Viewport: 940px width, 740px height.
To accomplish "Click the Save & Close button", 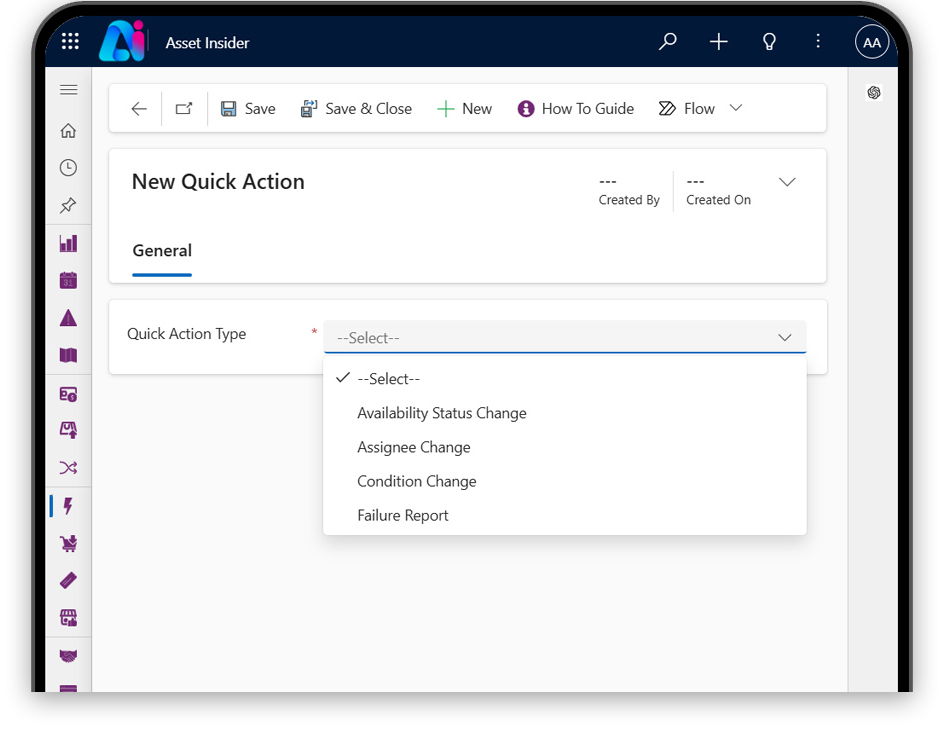I will 356,108.
